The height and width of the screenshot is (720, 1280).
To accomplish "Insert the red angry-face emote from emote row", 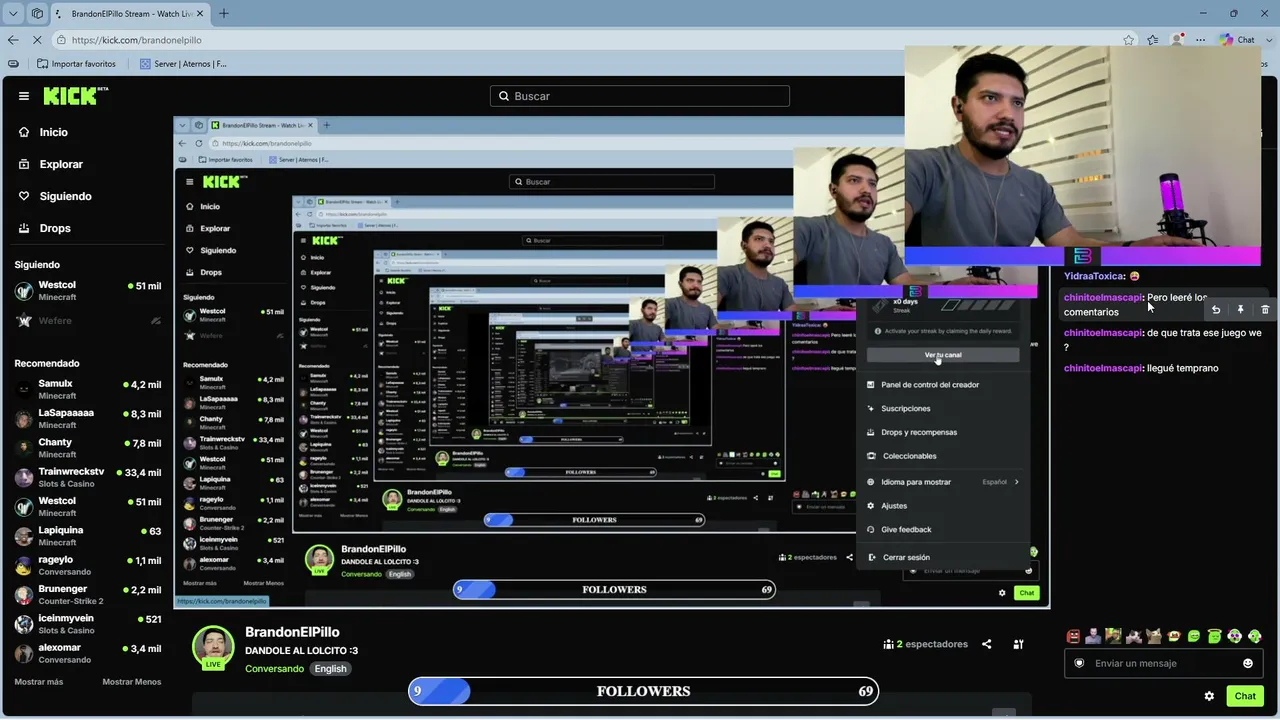I will [x=1073, y=636].
